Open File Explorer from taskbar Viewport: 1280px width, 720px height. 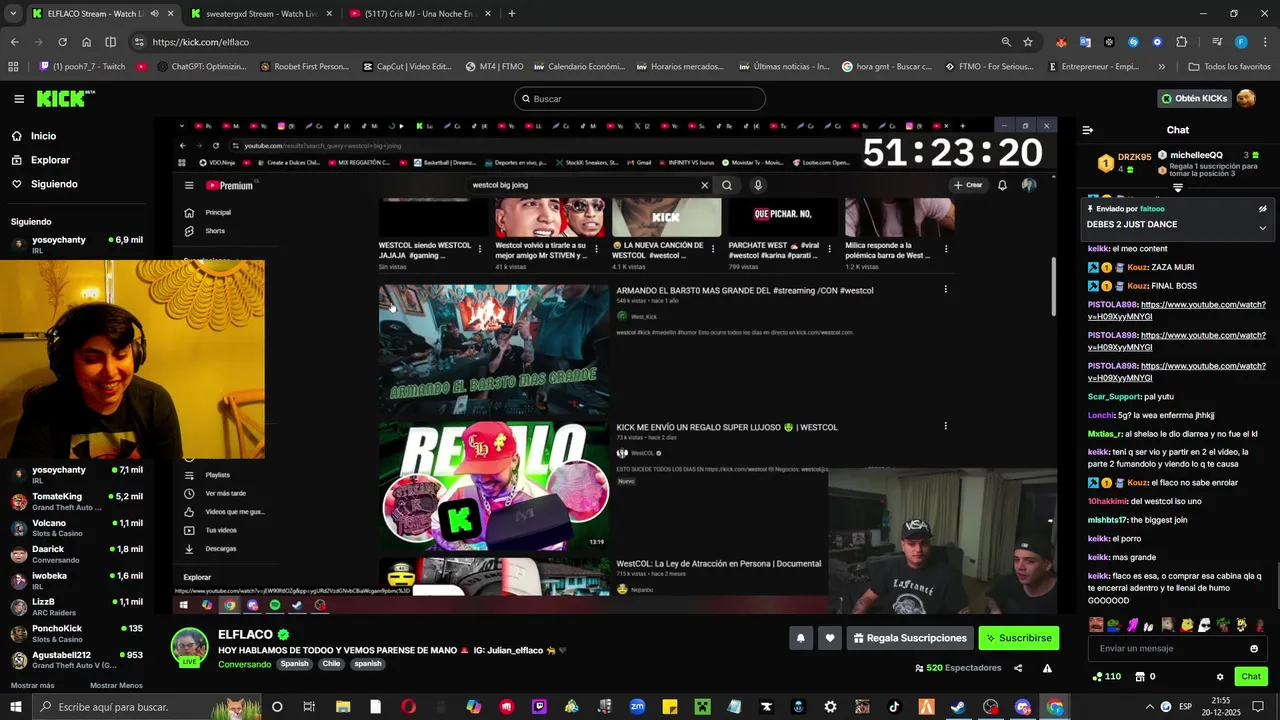(x=343, y=707)
